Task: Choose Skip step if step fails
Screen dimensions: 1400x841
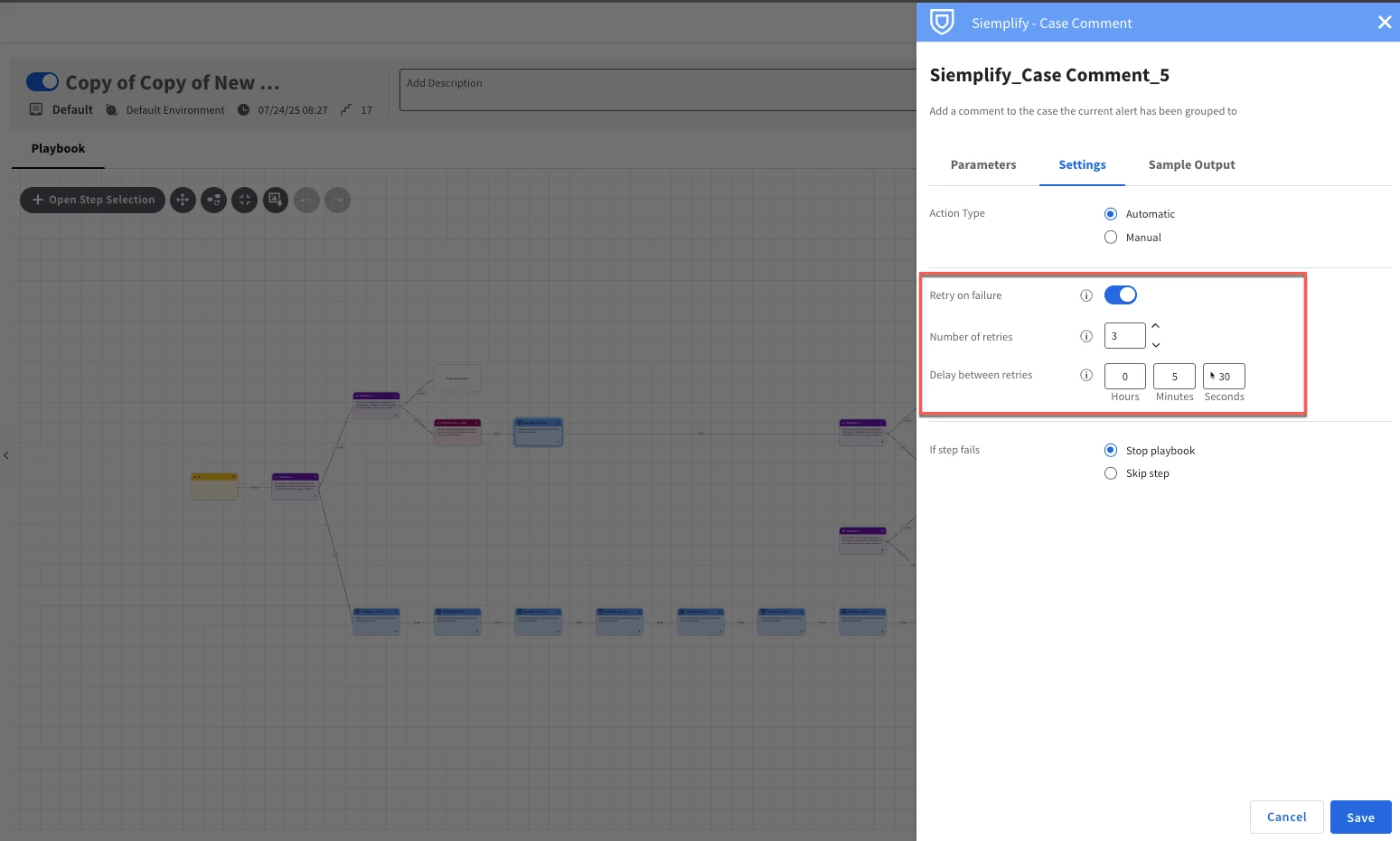Action: [x=1111, y=473]
